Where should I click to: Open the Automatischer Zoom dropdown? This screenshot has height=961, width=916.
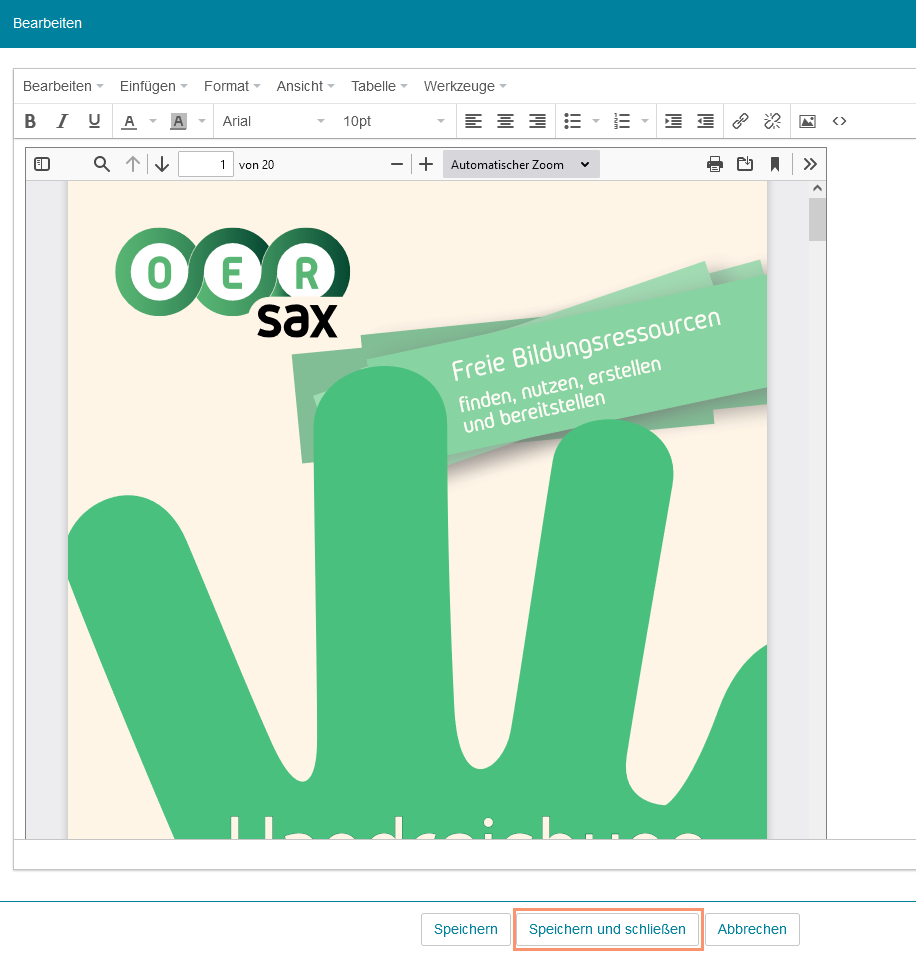pyautogui.click(x=520, y=163)
